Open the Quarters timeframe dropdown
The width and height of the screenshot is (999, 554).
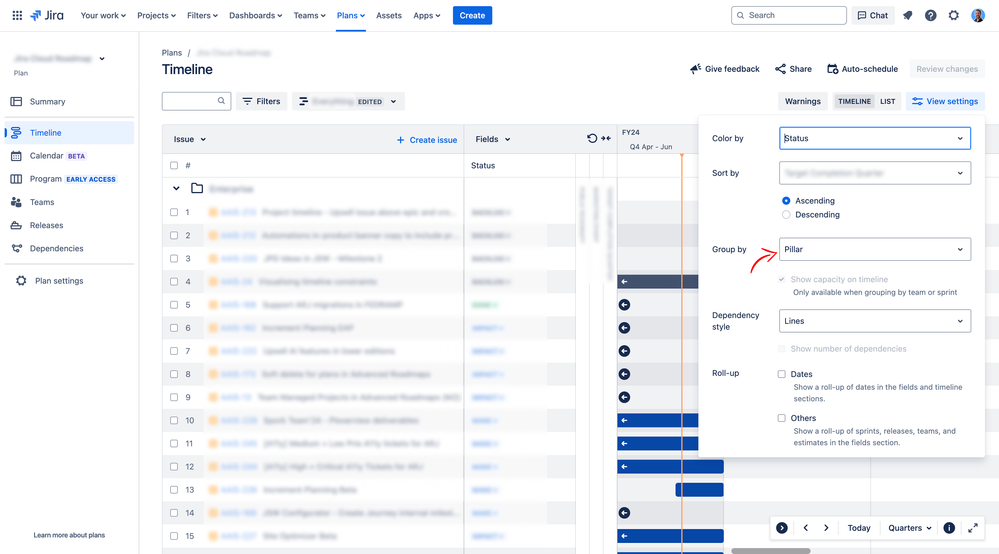coord(910,528)
